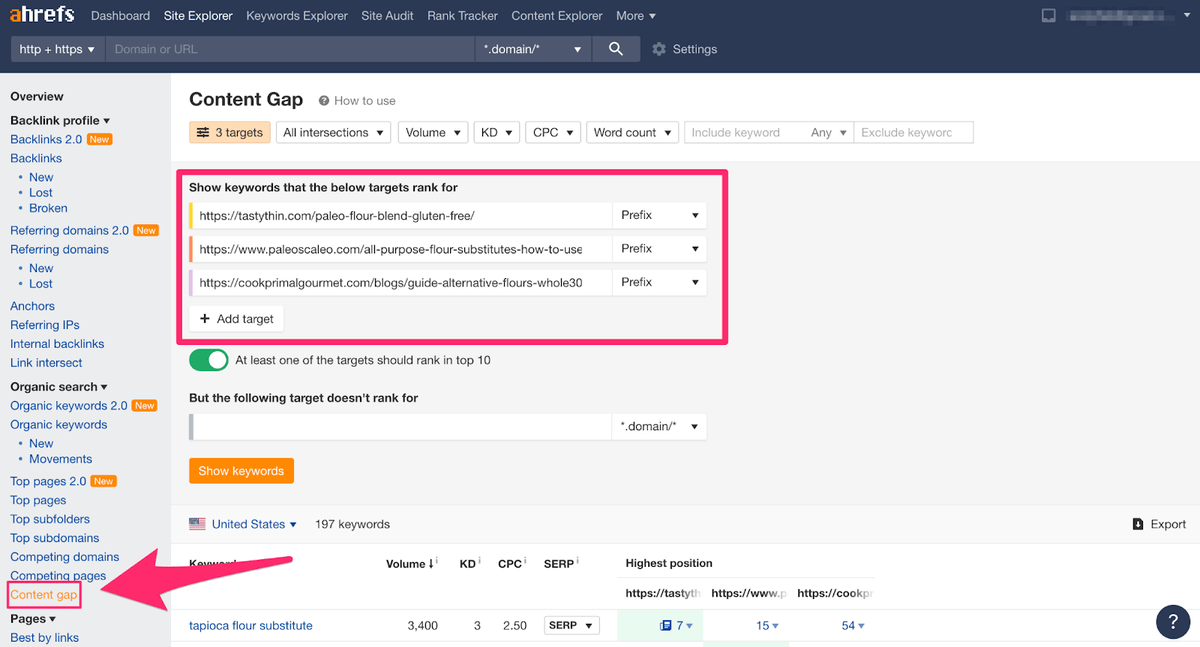Change Prefix mode for paleoscaleo target
The height and width of the screenshot is (647, 1200).
pyautogui.click(x=659, y=248)
